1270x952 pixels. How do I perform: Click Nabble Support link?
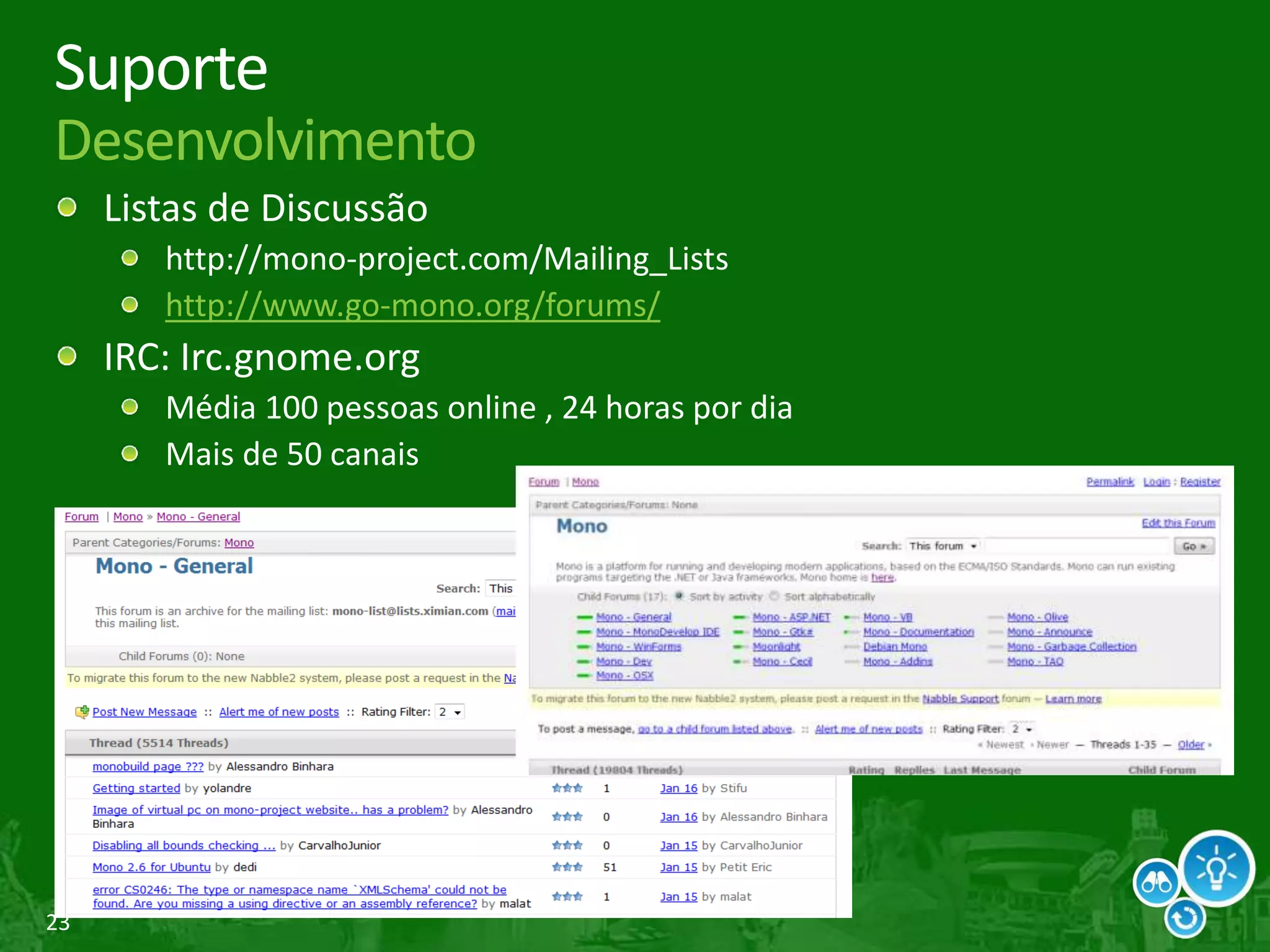point(960,699)
